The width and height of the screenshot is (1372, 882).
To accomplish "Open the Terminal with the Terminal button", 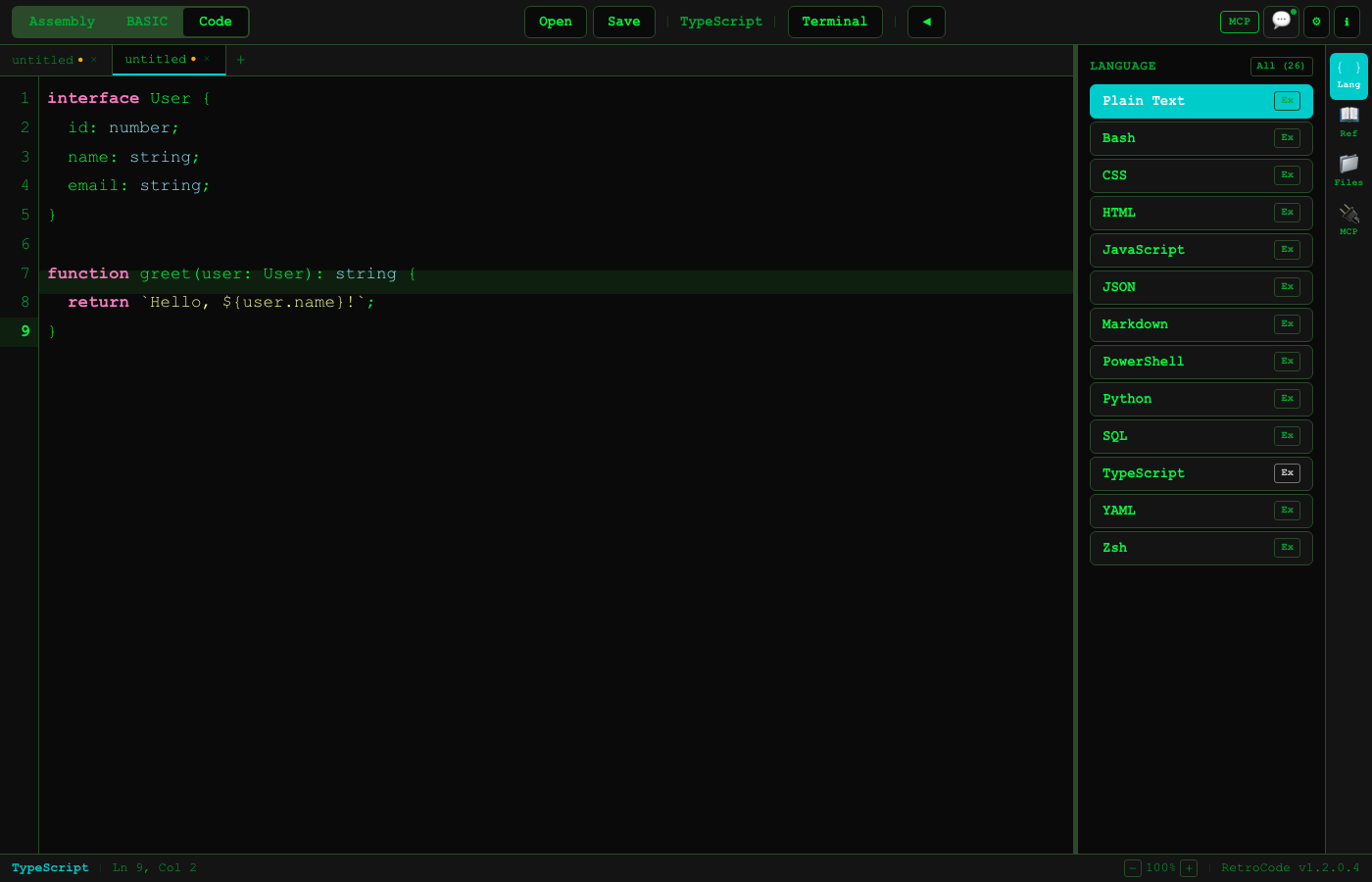I will tap(835, 22).
